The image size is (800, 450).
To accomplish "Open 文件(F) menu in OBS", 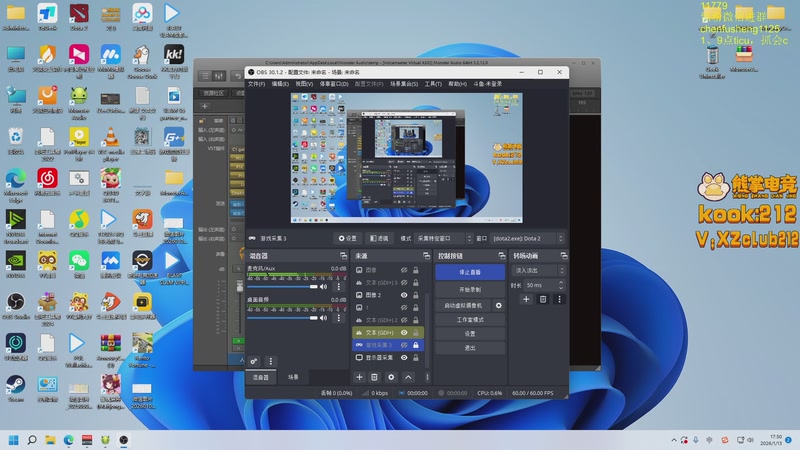I will tap(256, 84).
